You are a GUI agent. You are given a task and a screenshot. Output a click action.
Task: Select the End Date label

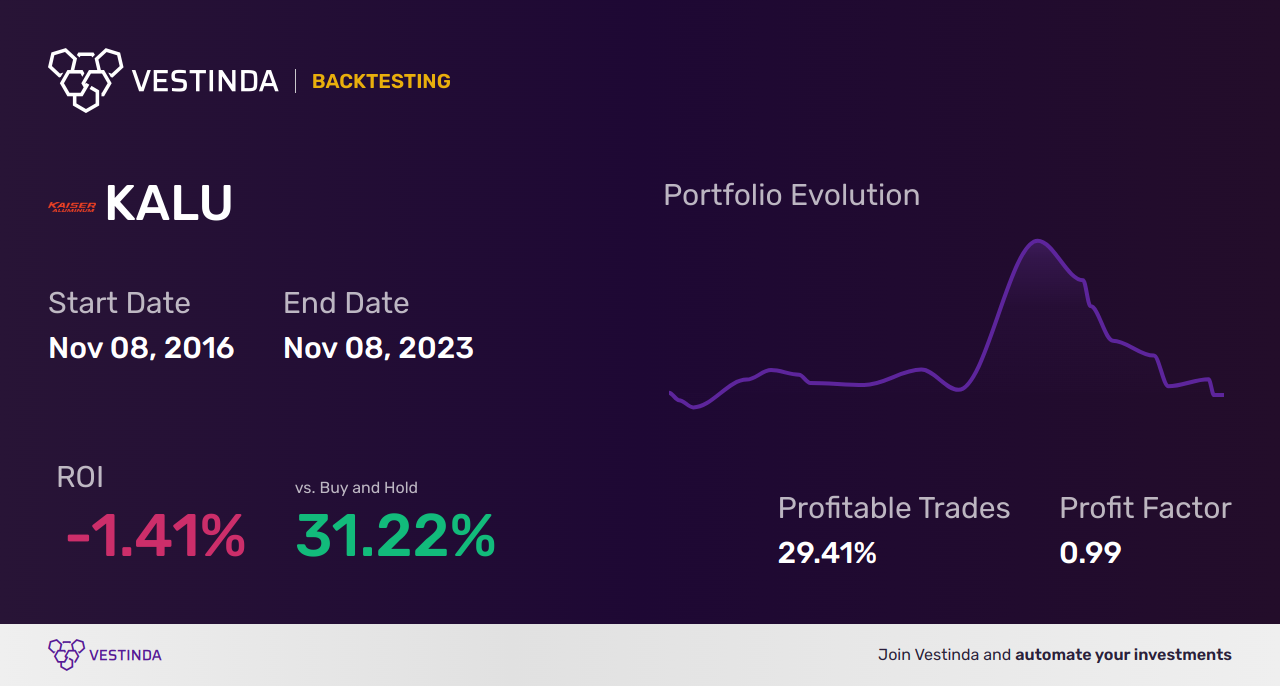pyautogui.click(x=346, y=303)
